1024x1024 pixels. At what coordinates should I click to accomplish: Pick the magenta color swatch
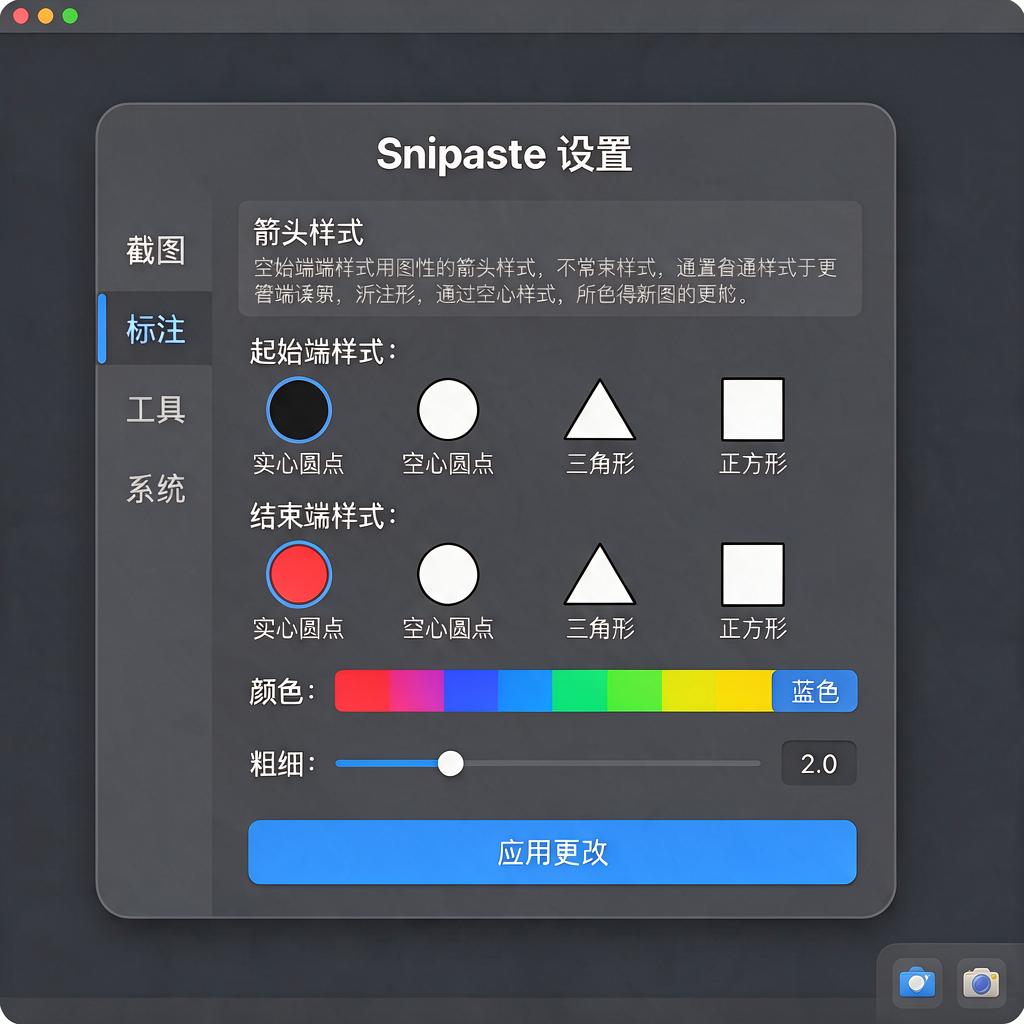point(417,691)
